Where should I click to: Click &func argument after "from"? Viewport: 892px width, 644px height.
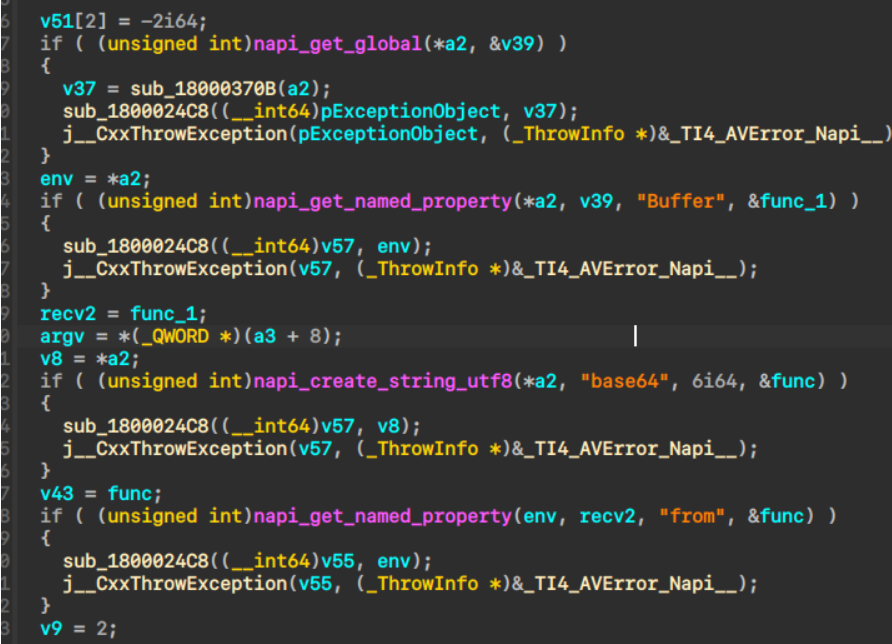click(x=776, y=516)
